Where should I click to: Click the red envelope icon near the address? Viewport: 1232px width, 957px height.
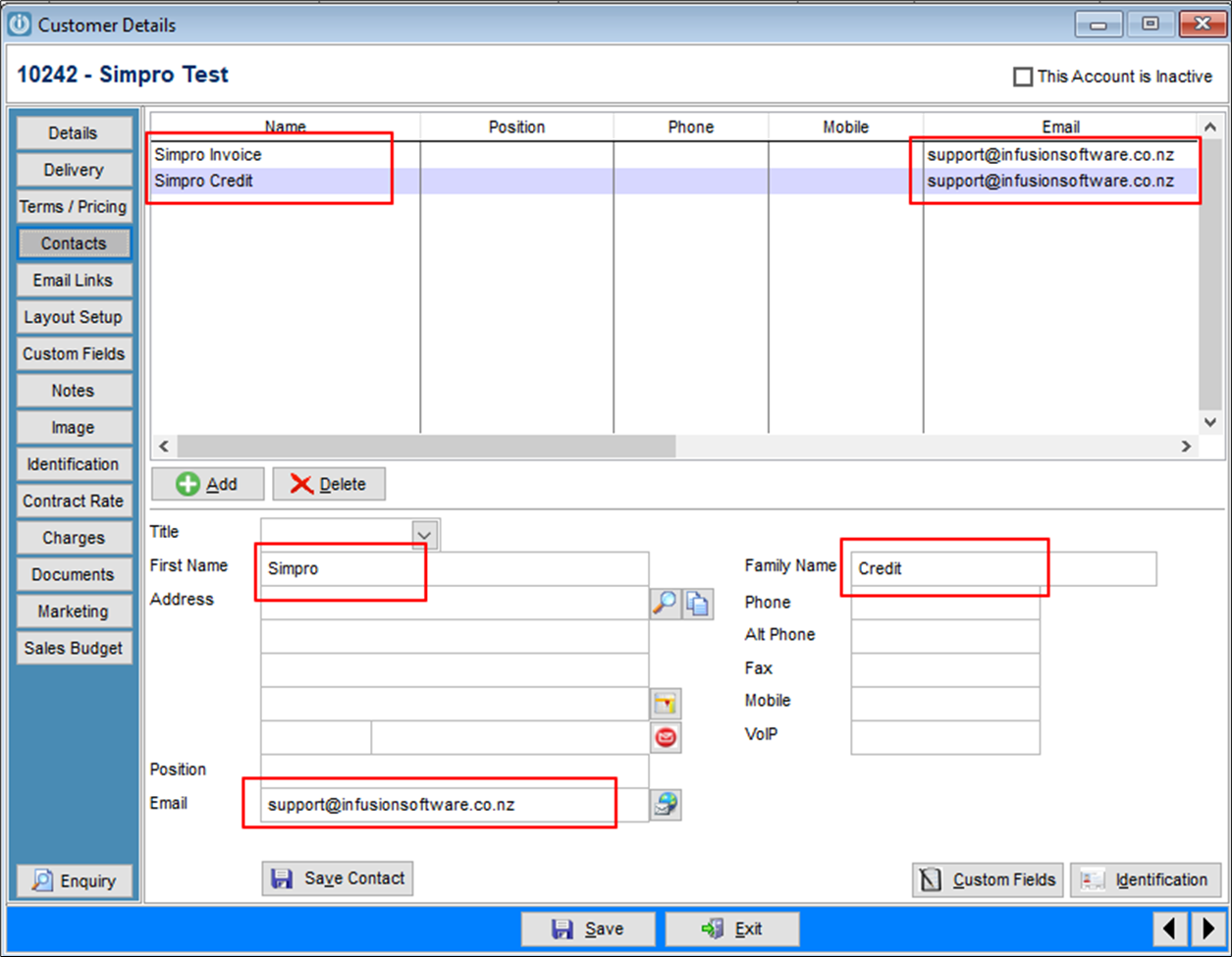click(x=666, y=737)
